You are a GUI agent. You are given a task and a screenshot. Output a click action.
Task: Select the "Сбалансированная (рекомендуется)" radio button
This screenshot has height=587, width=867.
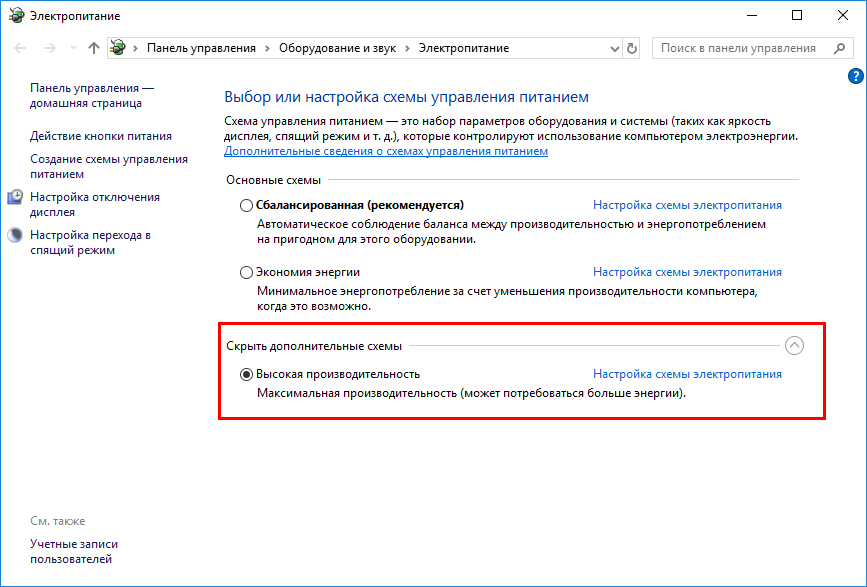(246, 206)
